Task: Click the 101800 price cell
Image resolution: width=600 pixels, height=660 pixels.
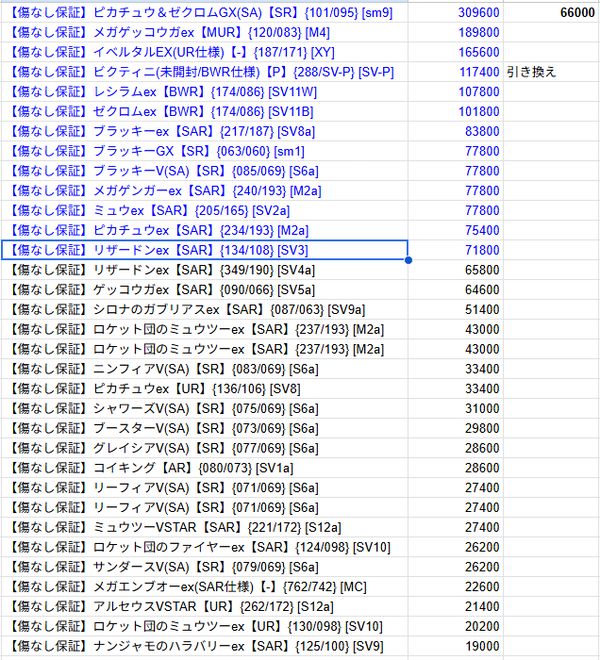Action: 456,112
